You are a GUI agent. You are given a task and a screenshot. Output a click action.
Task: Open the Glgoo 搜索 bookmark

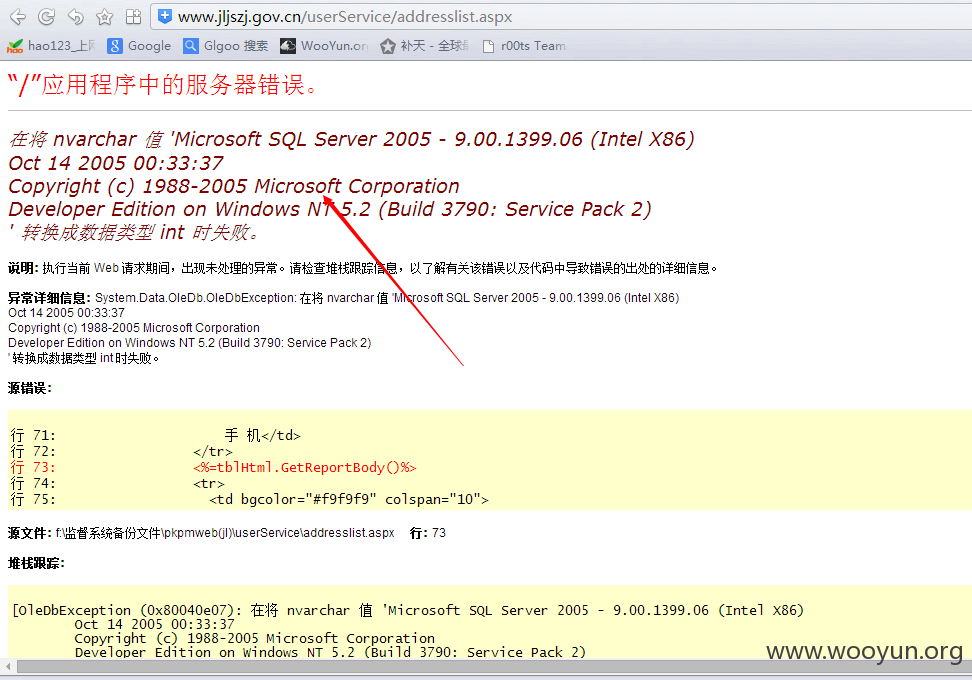coord(226,46)
